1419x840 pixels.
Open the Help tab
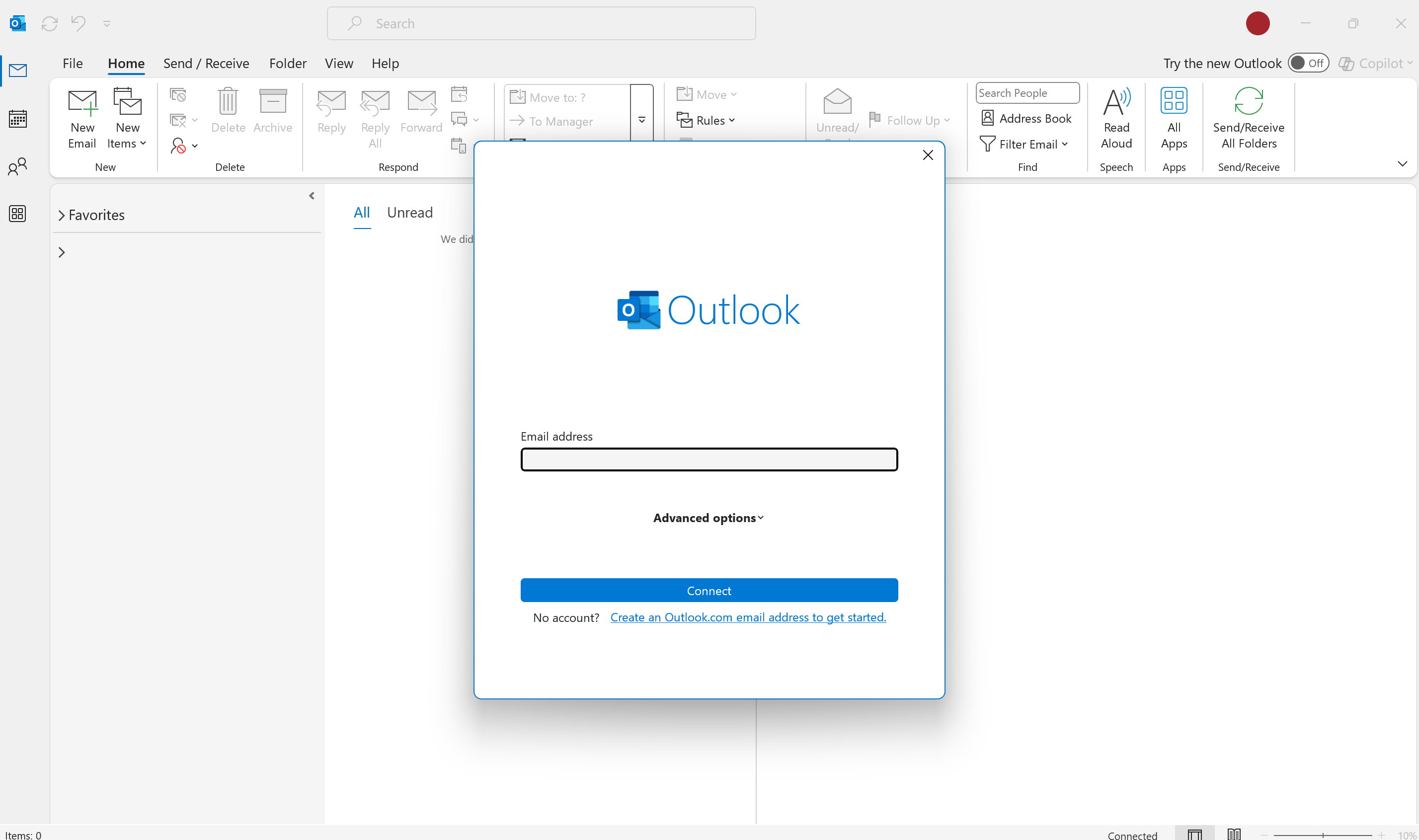385,64
